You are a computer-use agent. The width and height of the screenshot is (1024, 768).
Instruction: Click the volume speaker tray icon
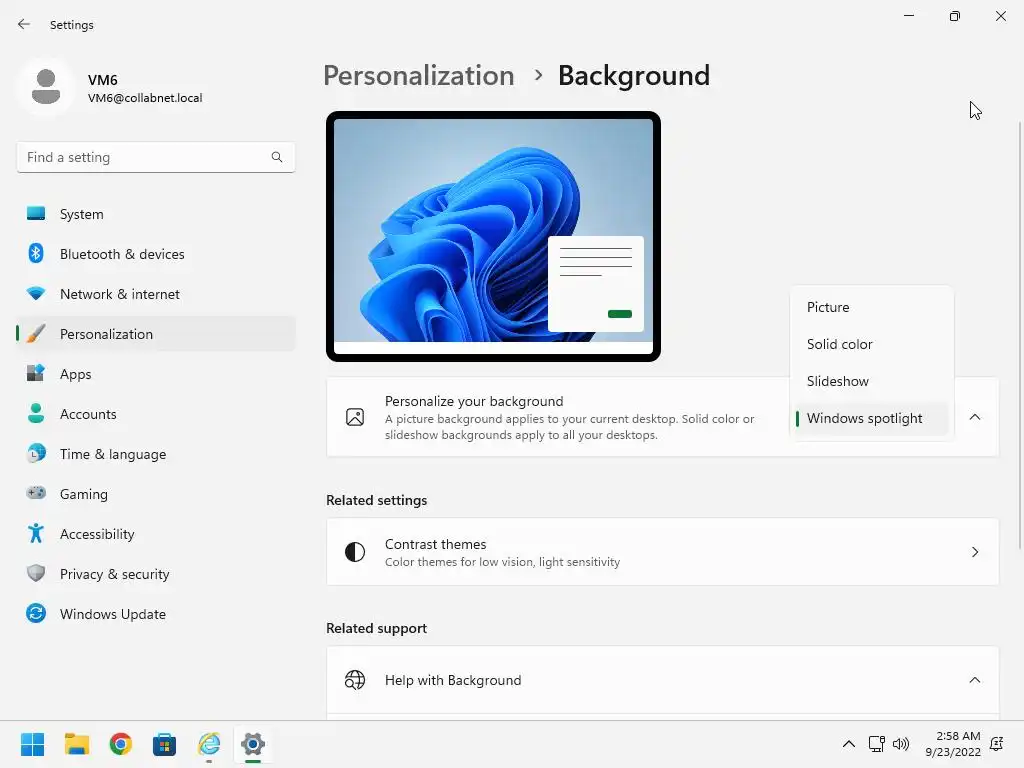pyautogui.click(x=901, y=744)
